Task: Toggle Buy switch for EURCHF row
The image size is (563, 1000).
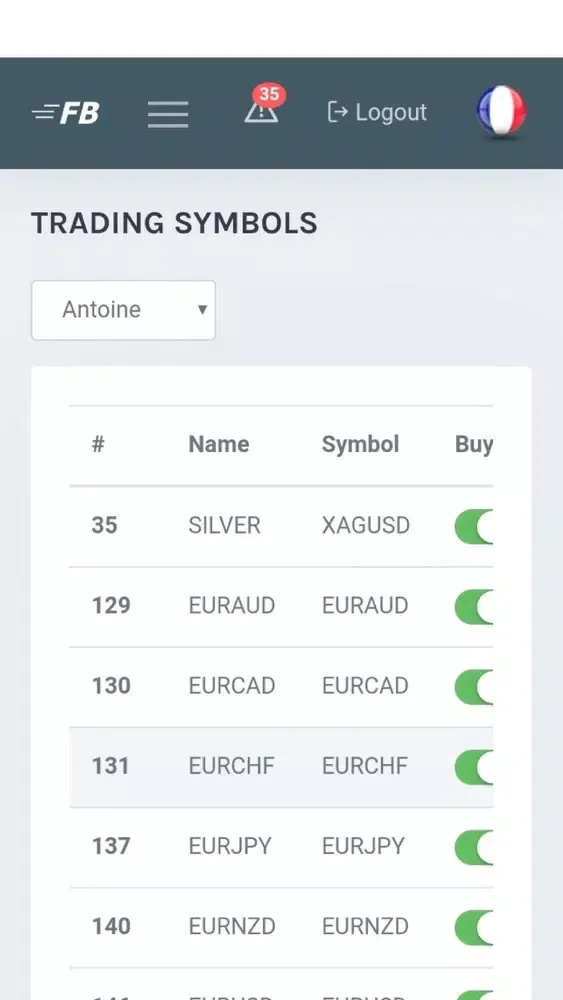Action: [474, 767]
